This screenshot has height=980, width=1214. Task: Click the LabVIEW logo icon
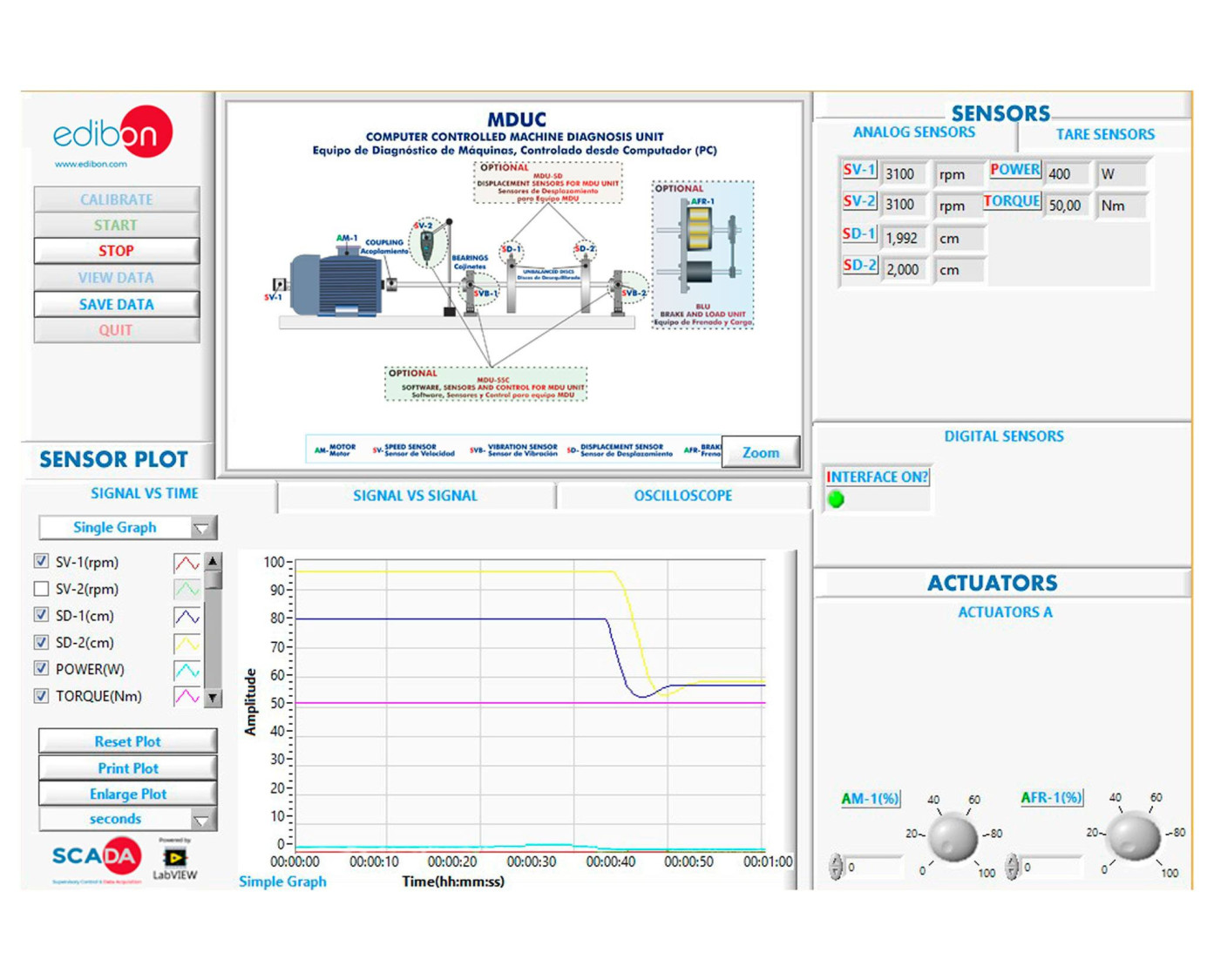pyautogui.click(x=175, y=859)
